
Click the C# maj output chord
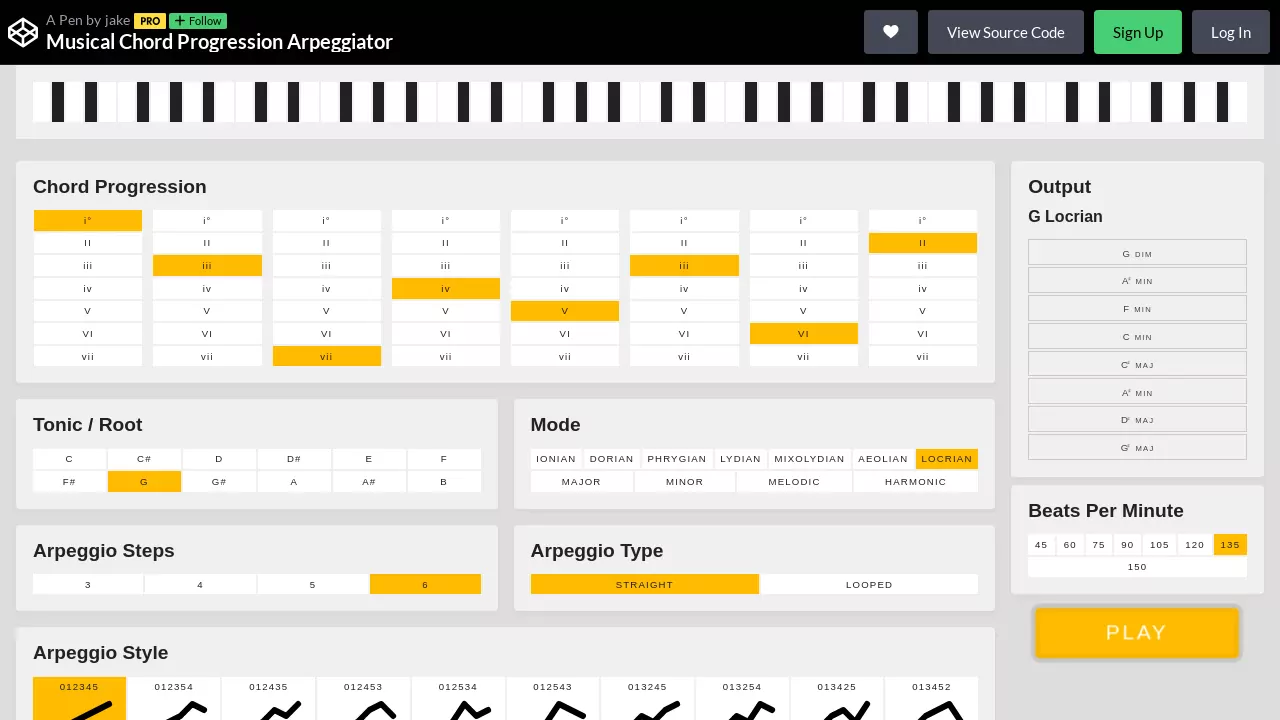1137,365
